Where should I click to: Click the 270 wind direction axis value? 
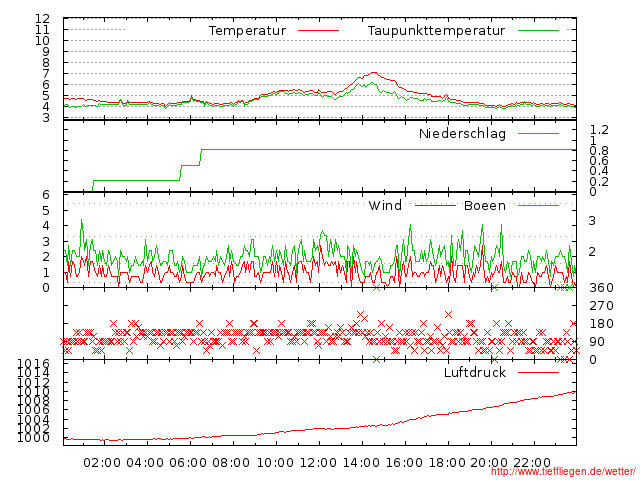[601, 306]
